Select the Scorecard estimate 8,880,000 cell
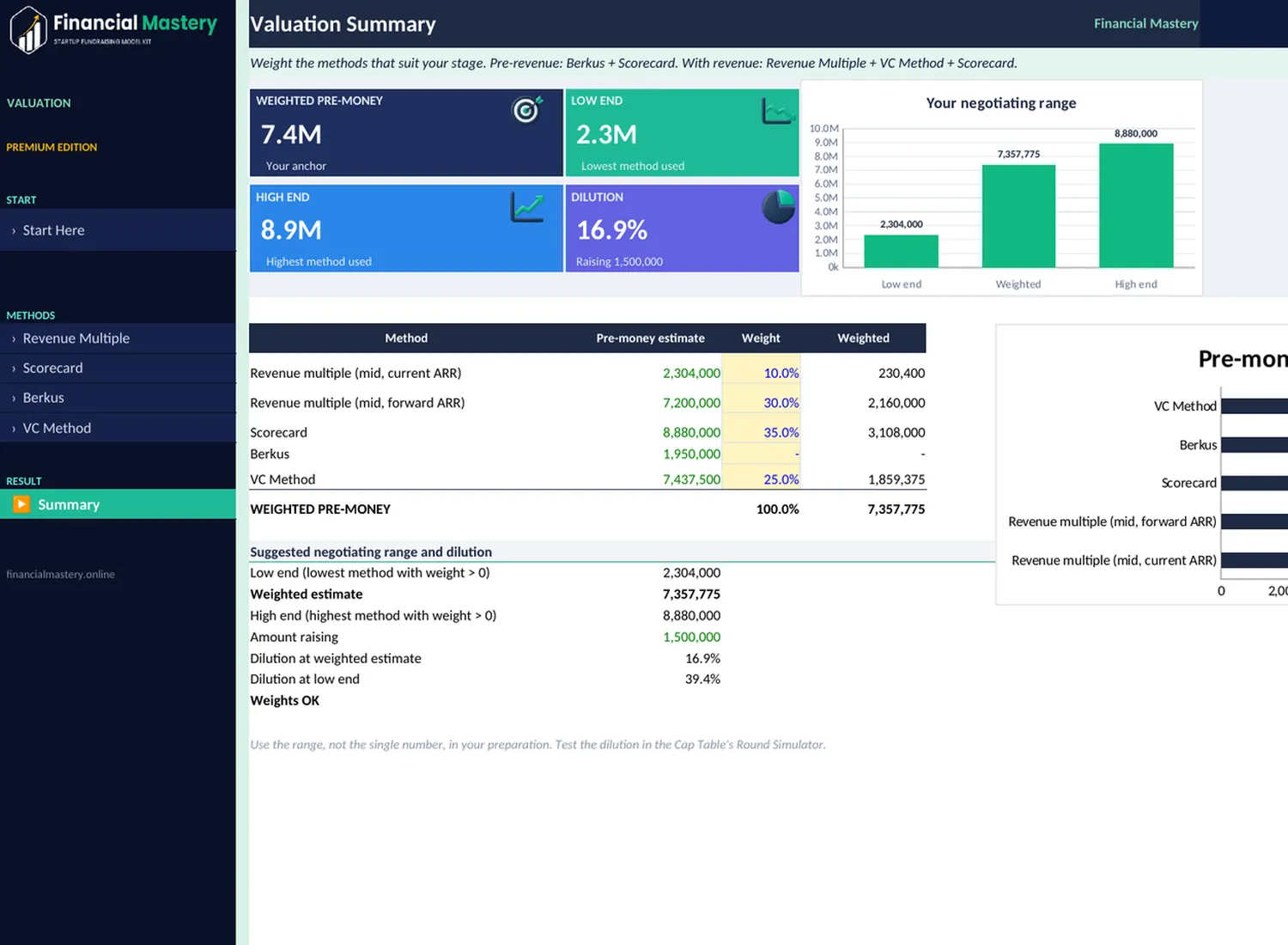Screen dimensions: 1288x945 (x=691, y=432)
